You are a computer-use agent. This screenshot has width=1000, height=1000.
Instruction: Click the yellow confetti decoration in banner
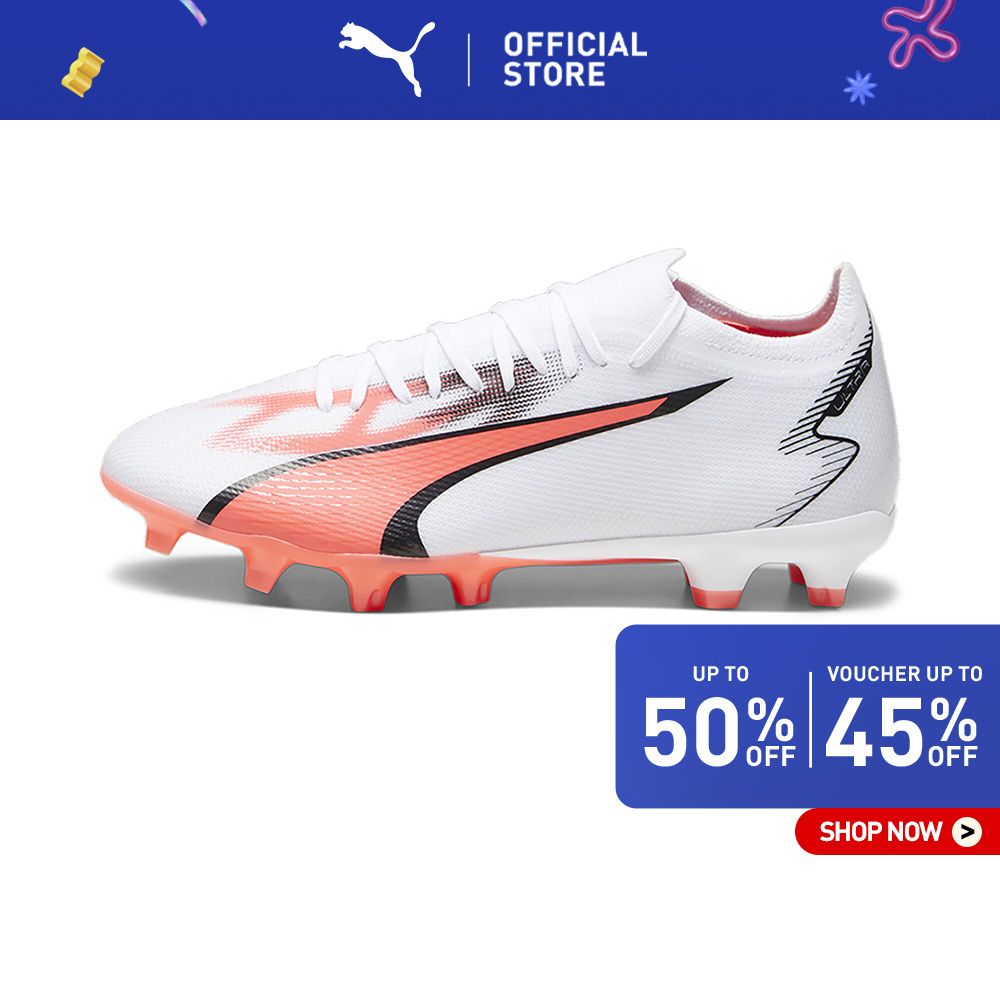pyautogui.click(x=83, y=72)
